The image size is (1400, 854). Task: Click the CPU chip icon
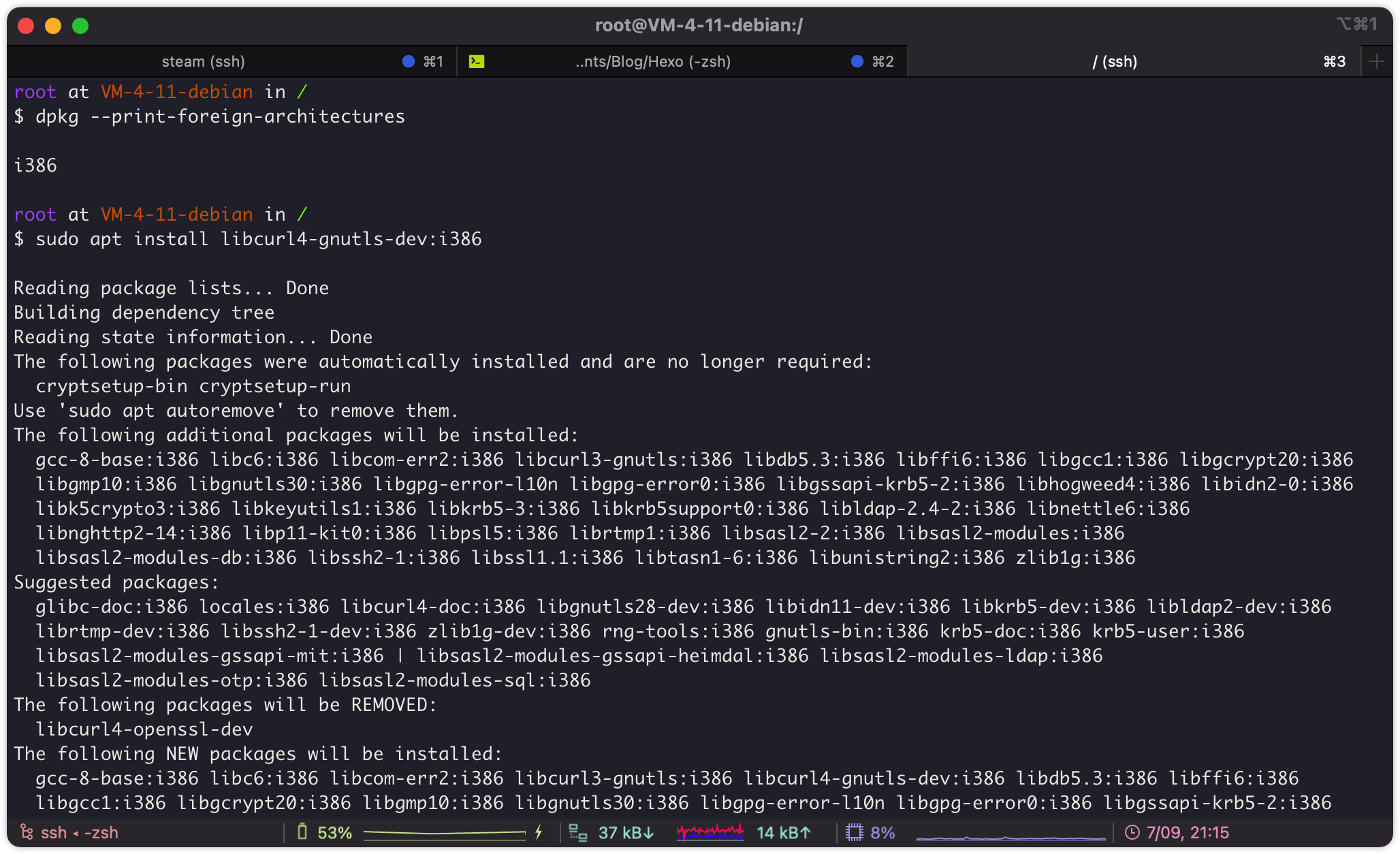click(854, 832)
